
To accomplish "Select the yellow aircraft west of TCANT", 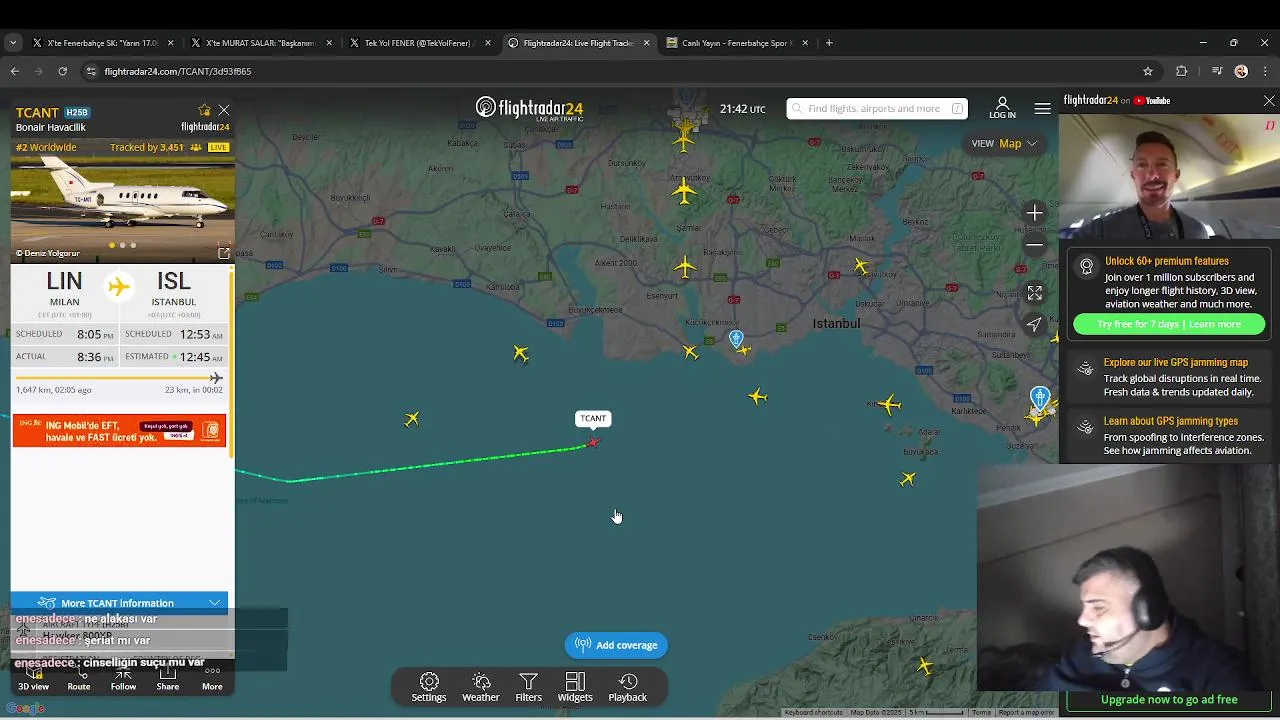I will (412, 419).
